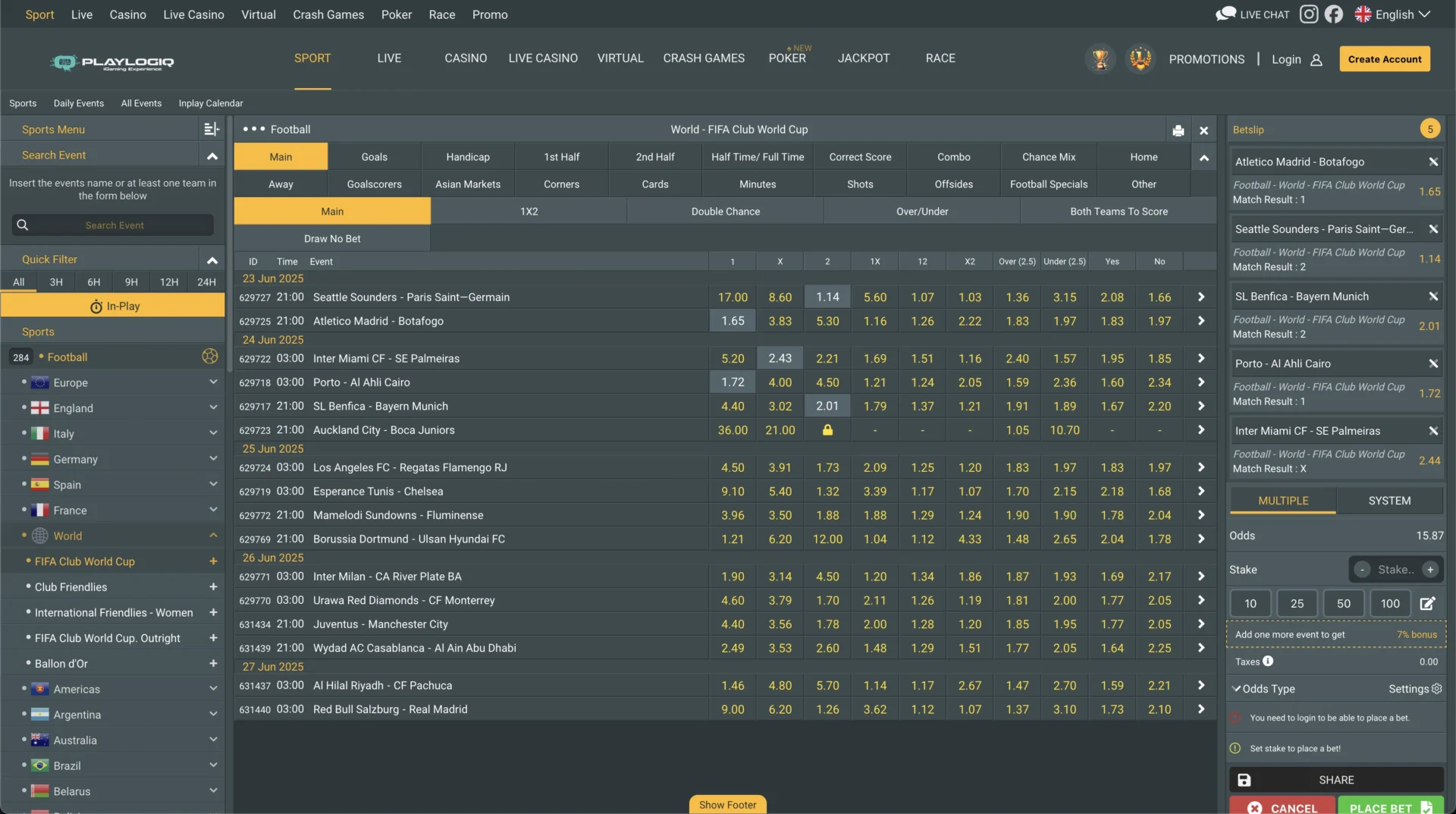
Task: Choose the 50 quick stake amount
Action: tap(1343, 604)
